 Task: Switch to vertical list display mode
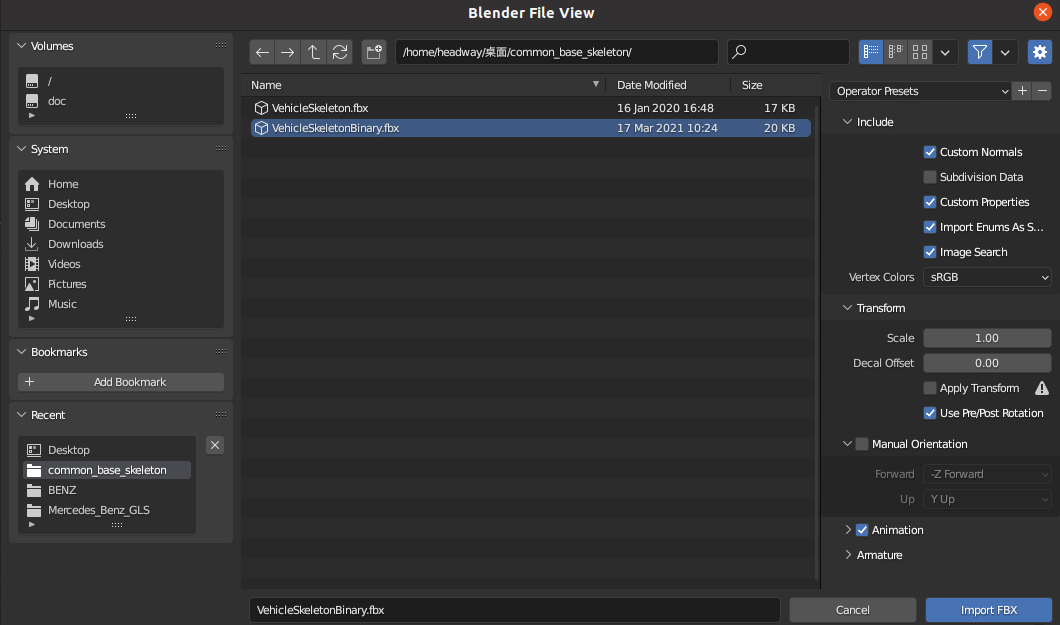click(x=871, y=52)
